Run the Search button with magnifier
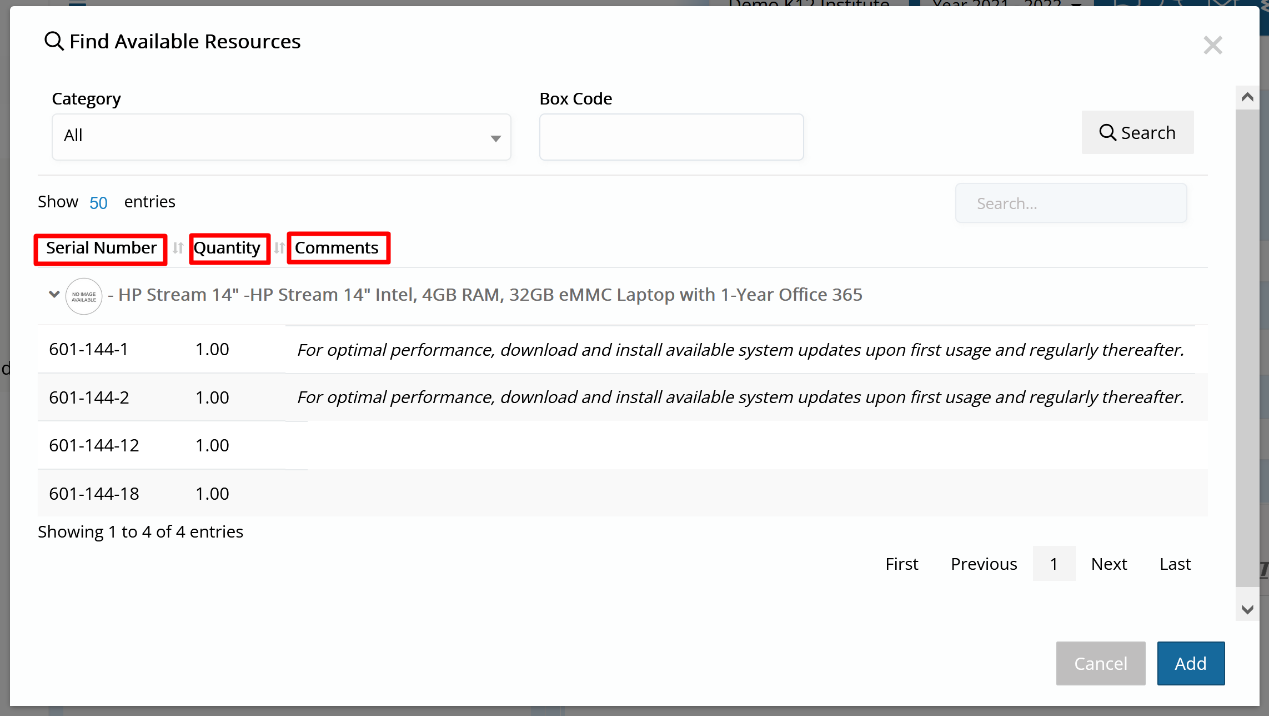 click(1137, 133)
